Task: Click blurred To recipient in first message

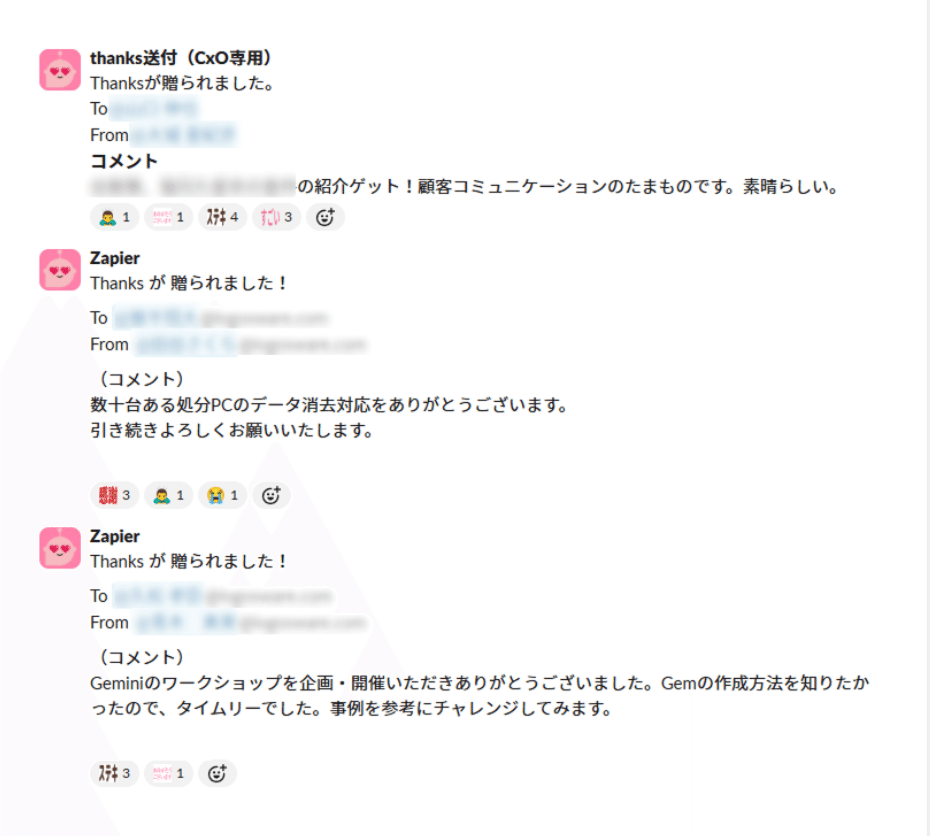Action: (154, 109)
